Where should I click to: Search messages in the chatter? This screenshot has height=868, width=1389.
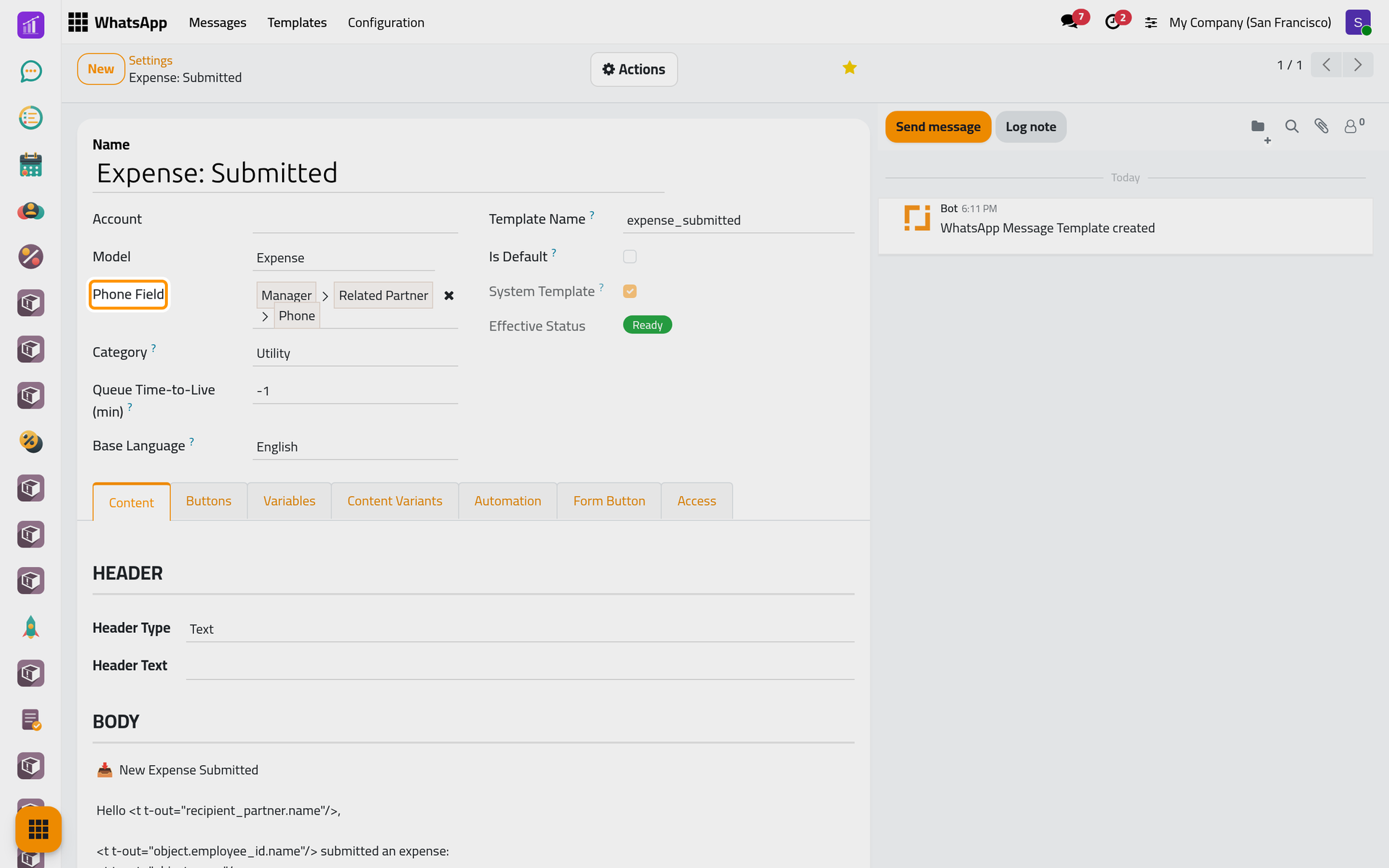point(1291,127)
